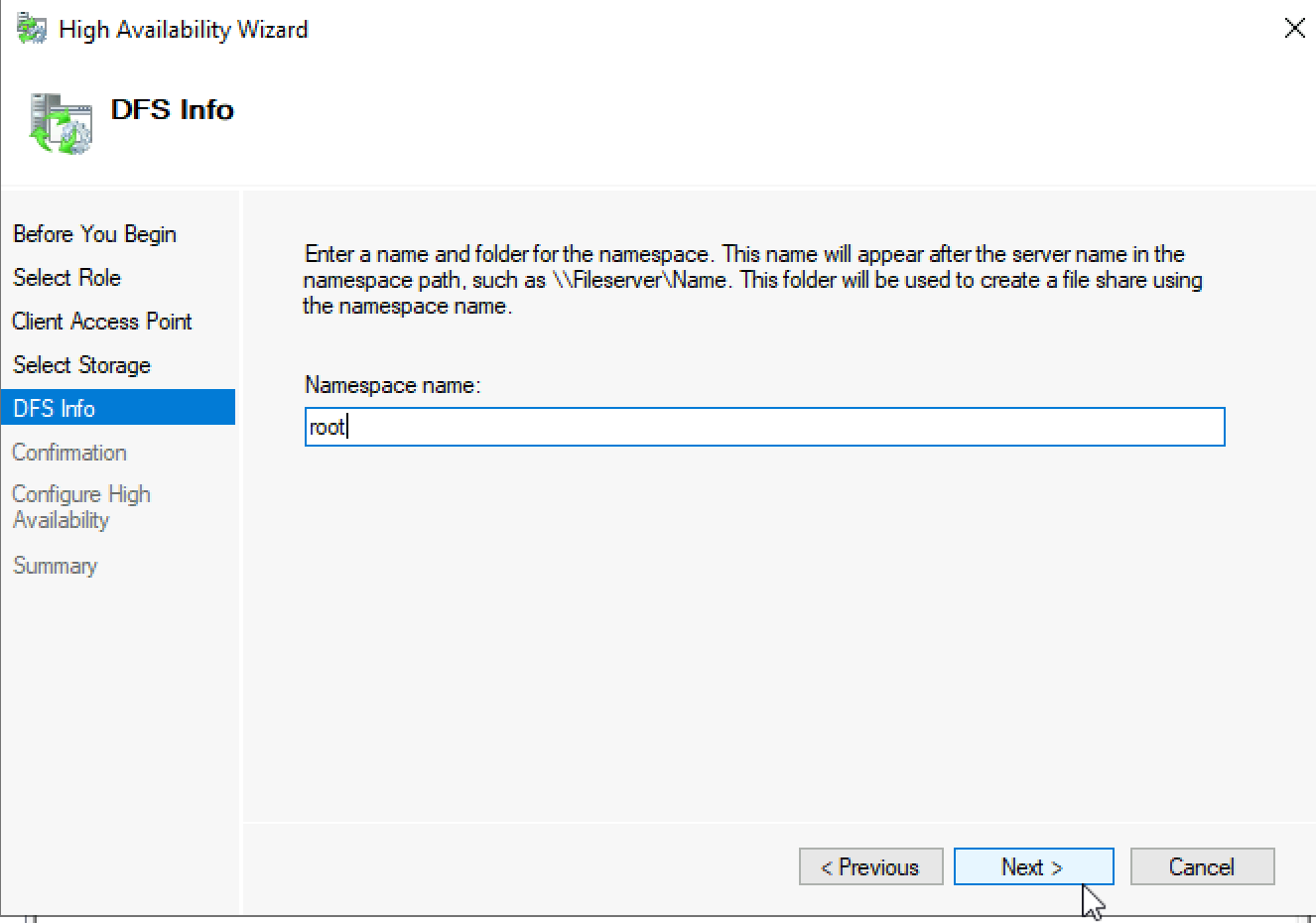Focus the Namespace name text field

[764, 427]
